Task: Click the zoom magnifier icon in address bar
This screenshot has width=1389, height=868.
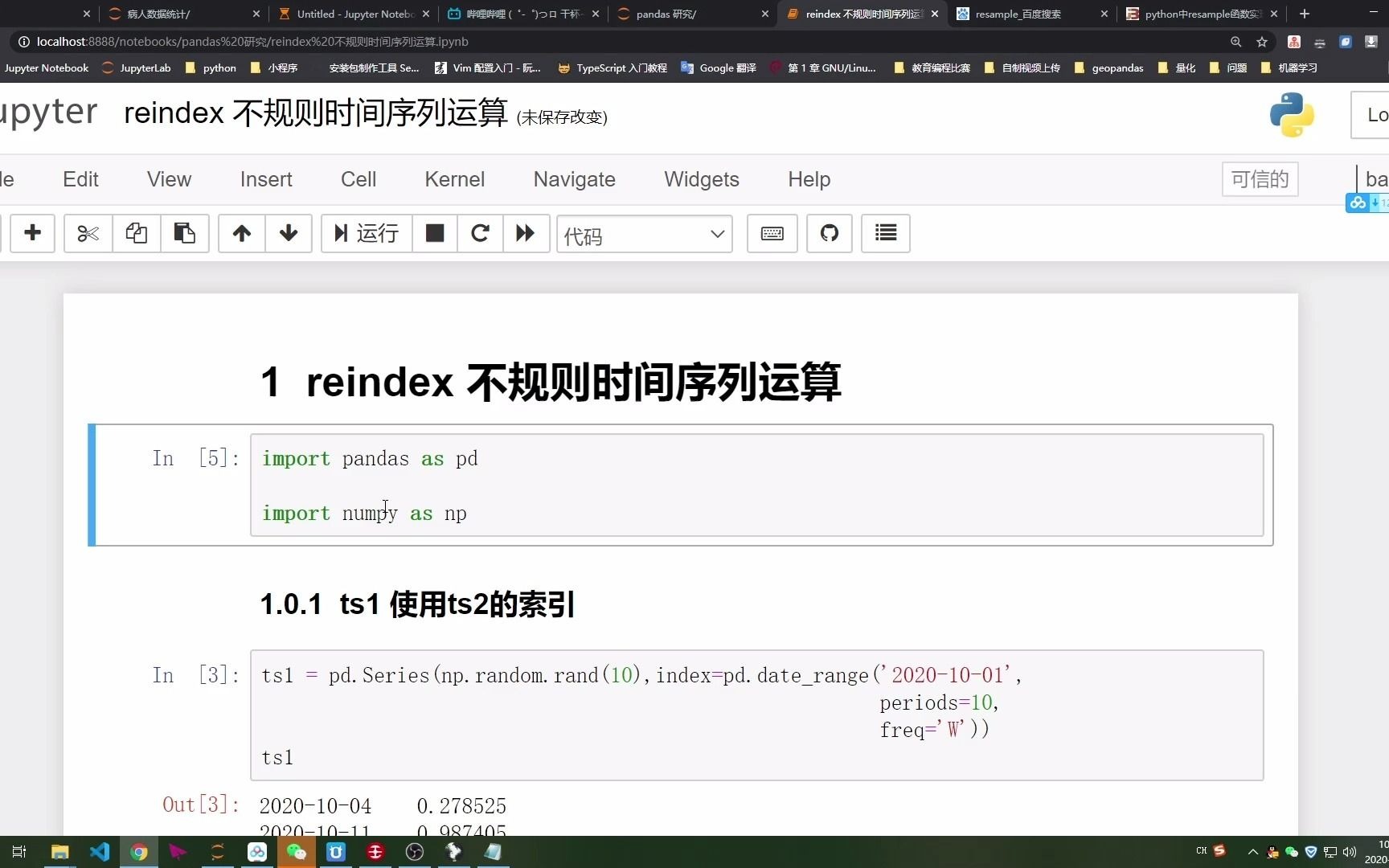Action: click(x=1235, y=42)
